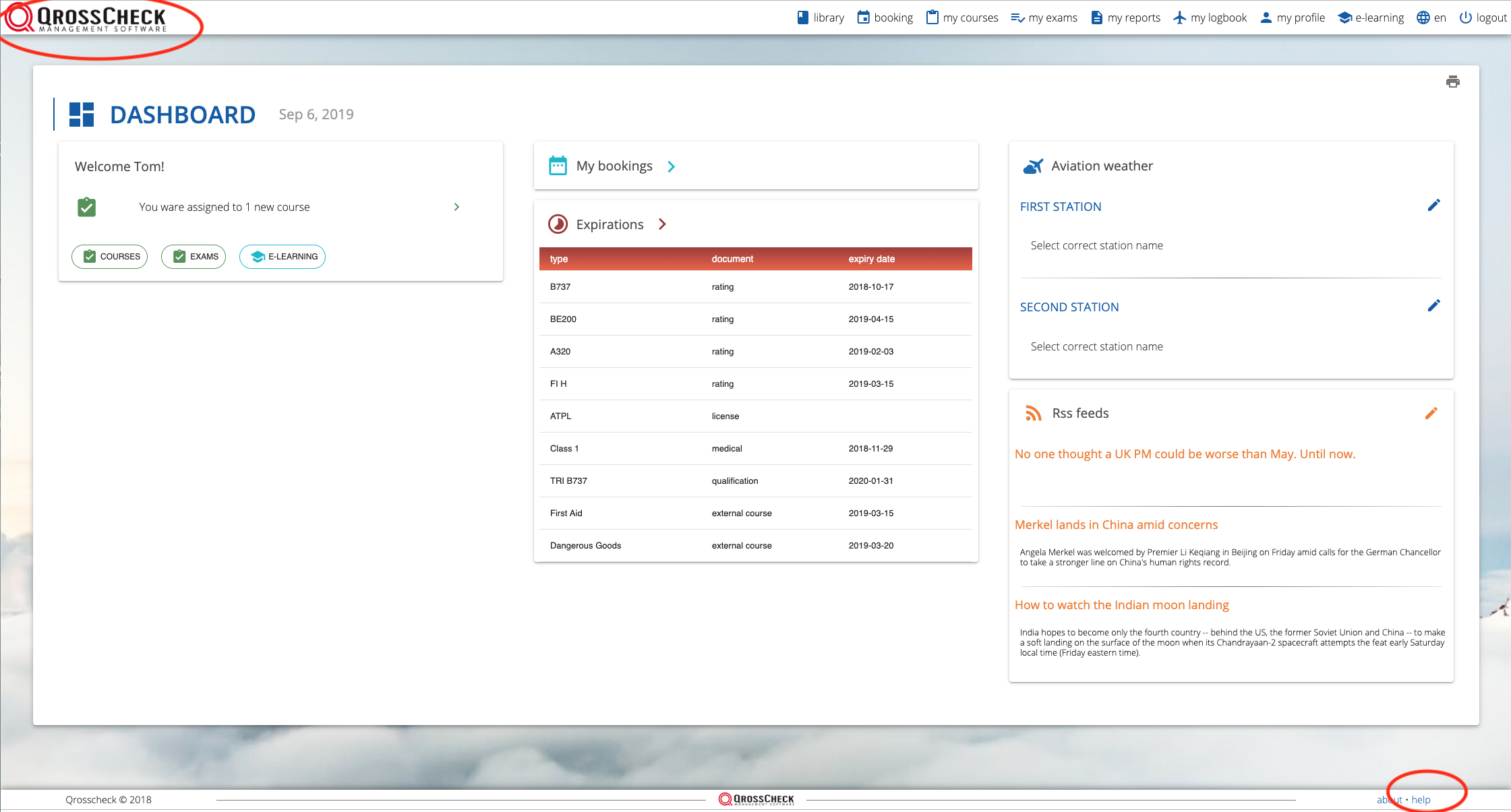Click the e-learning graduation cap icon

(x=1345, y=18)
